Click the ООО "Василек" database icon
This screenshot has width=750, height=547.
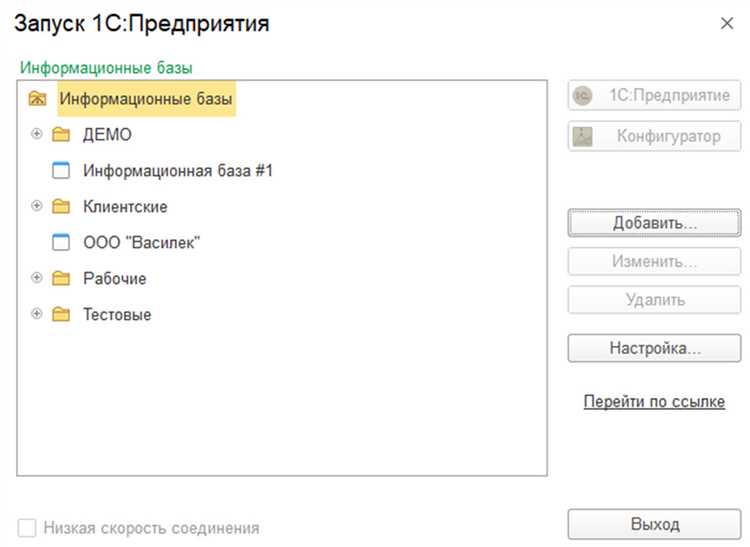coord(61,243)
